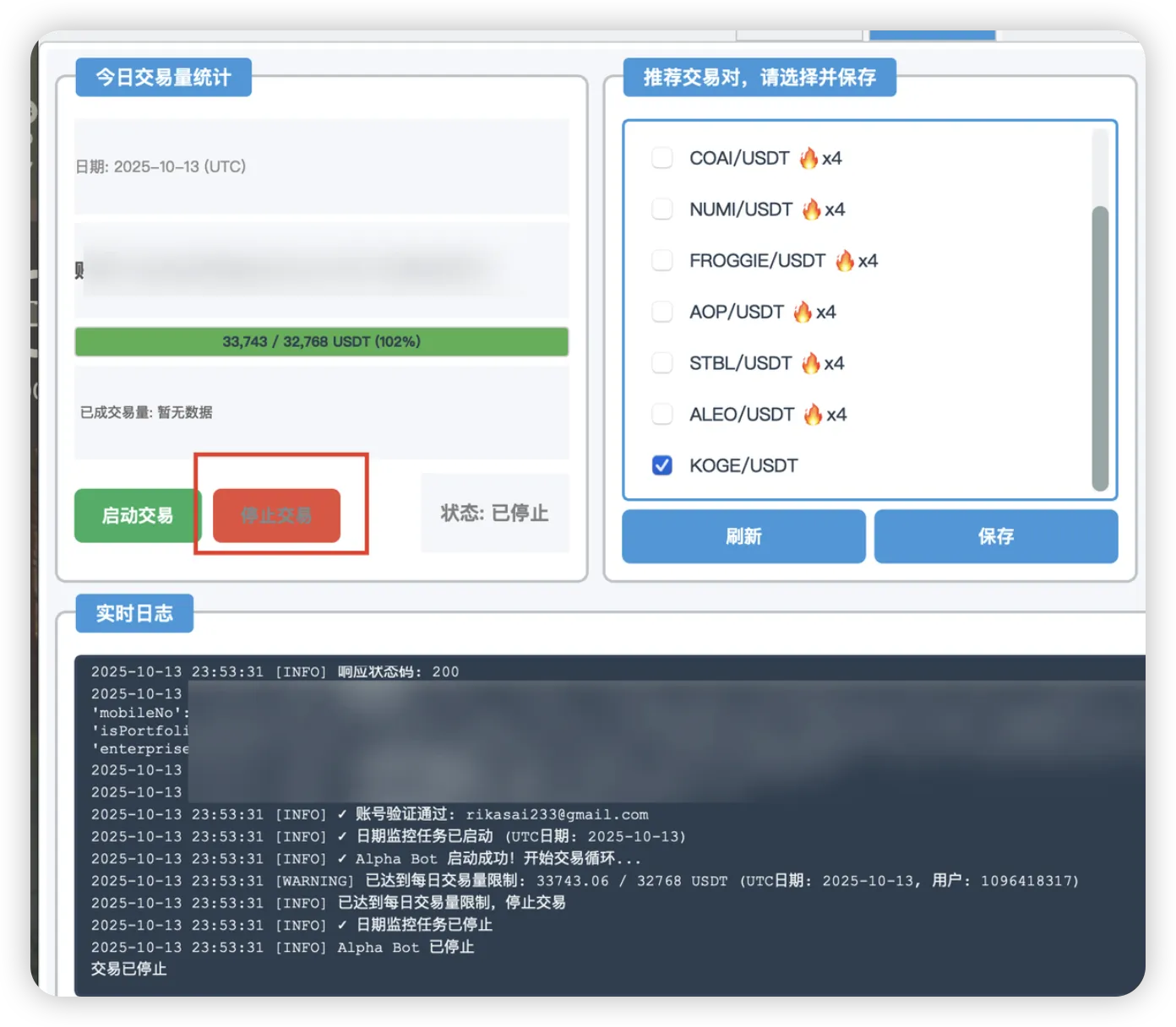Viewport: 1176px width, 1027px height.
Task: Click the flame icon beside AOP/USDT
Action: (x=803, y=312)
